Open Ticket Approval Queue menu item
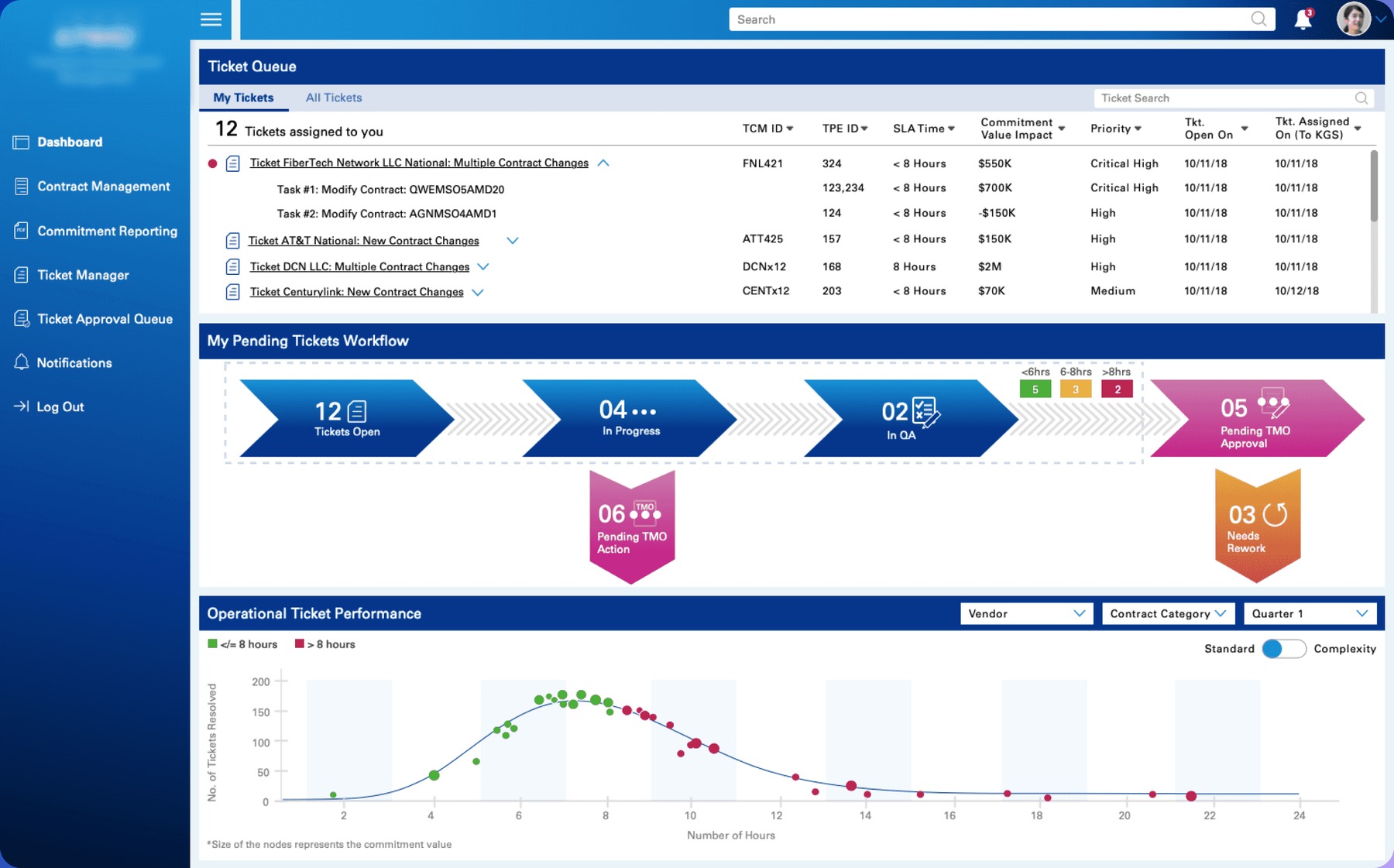Image resolution: width=1394 pixels, height=868 pixels. click(105, 319)
